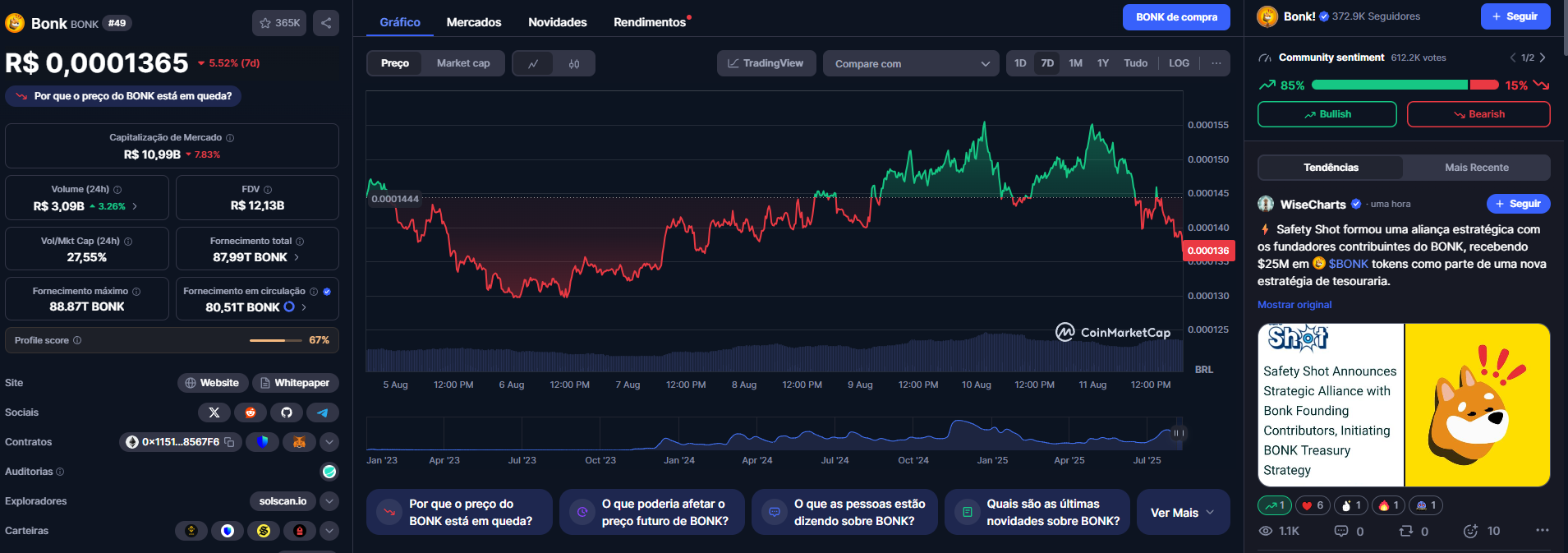Viewport: 1568px width, 553px height.
Task: Open the X (Twitter) social link
Action: pyautogui.click(x=214, y=412)
